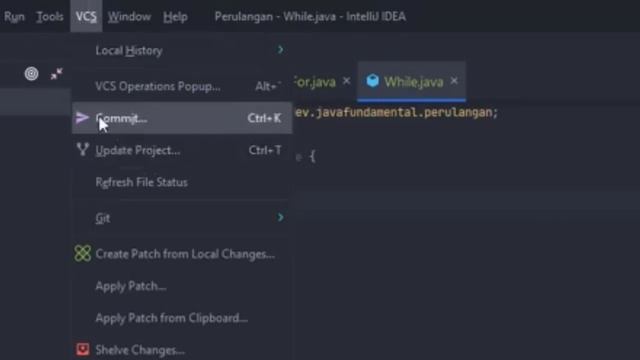
Task: Choose Commit... from VCS menu
Action: [182, 118]
